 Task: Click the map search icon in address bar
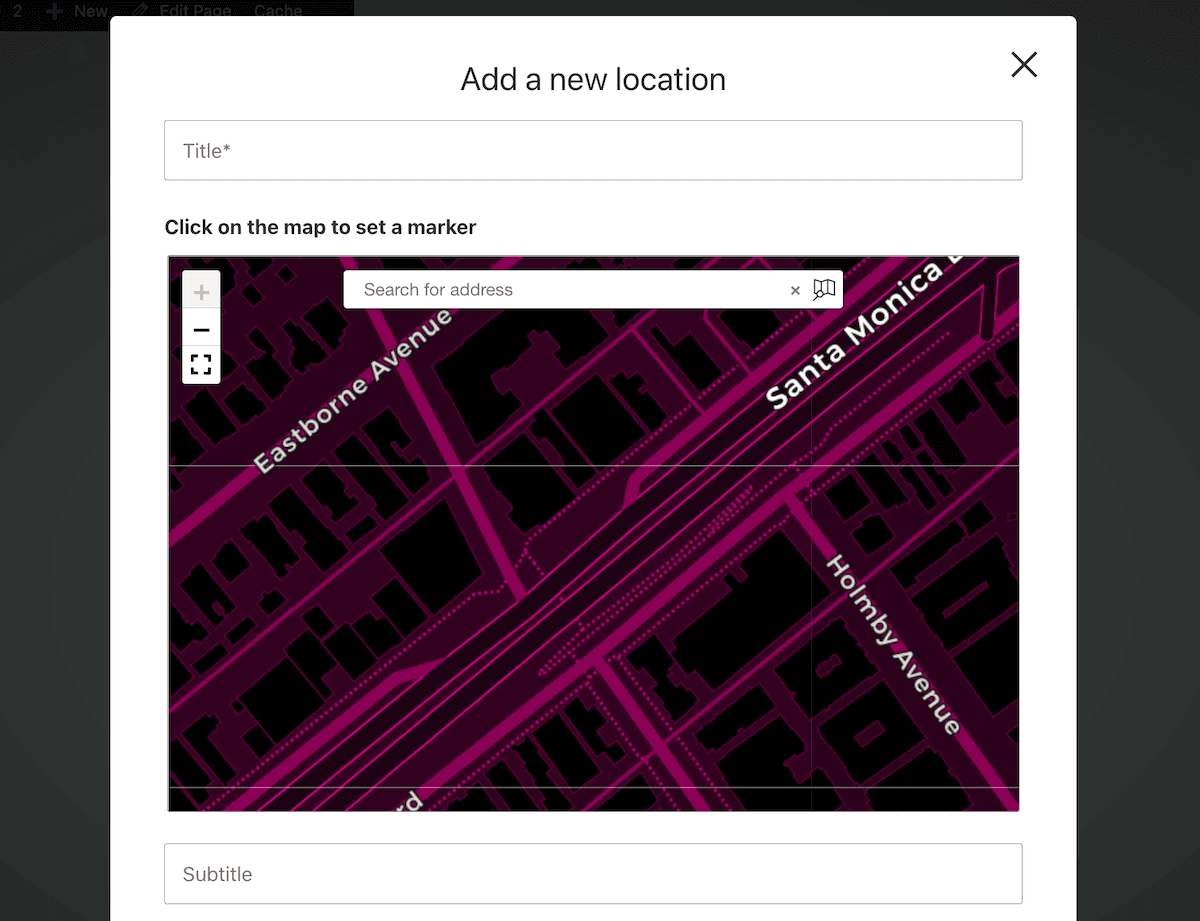point(824,290)
